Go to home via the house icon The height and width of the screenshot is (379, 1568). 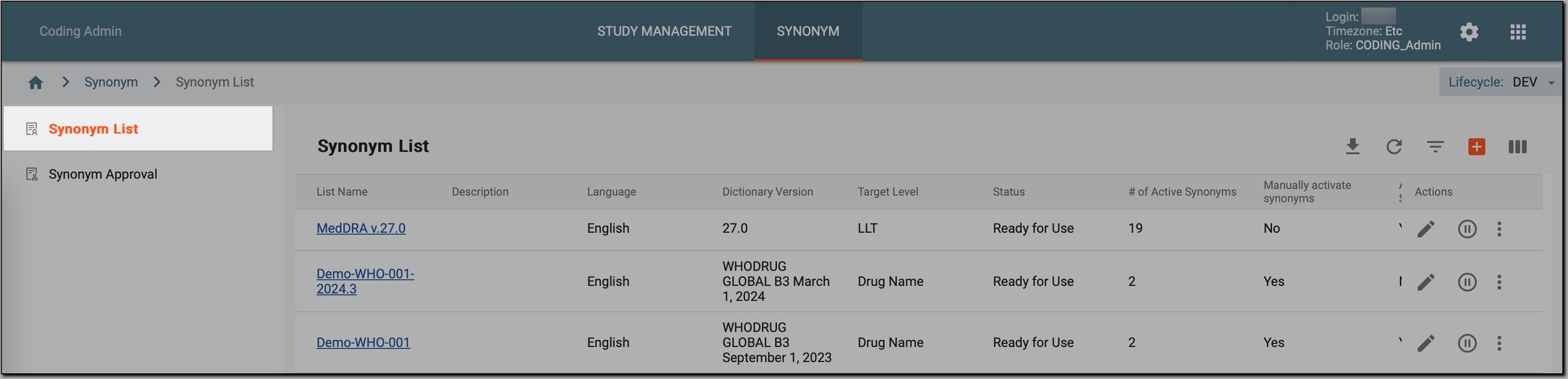36,82
